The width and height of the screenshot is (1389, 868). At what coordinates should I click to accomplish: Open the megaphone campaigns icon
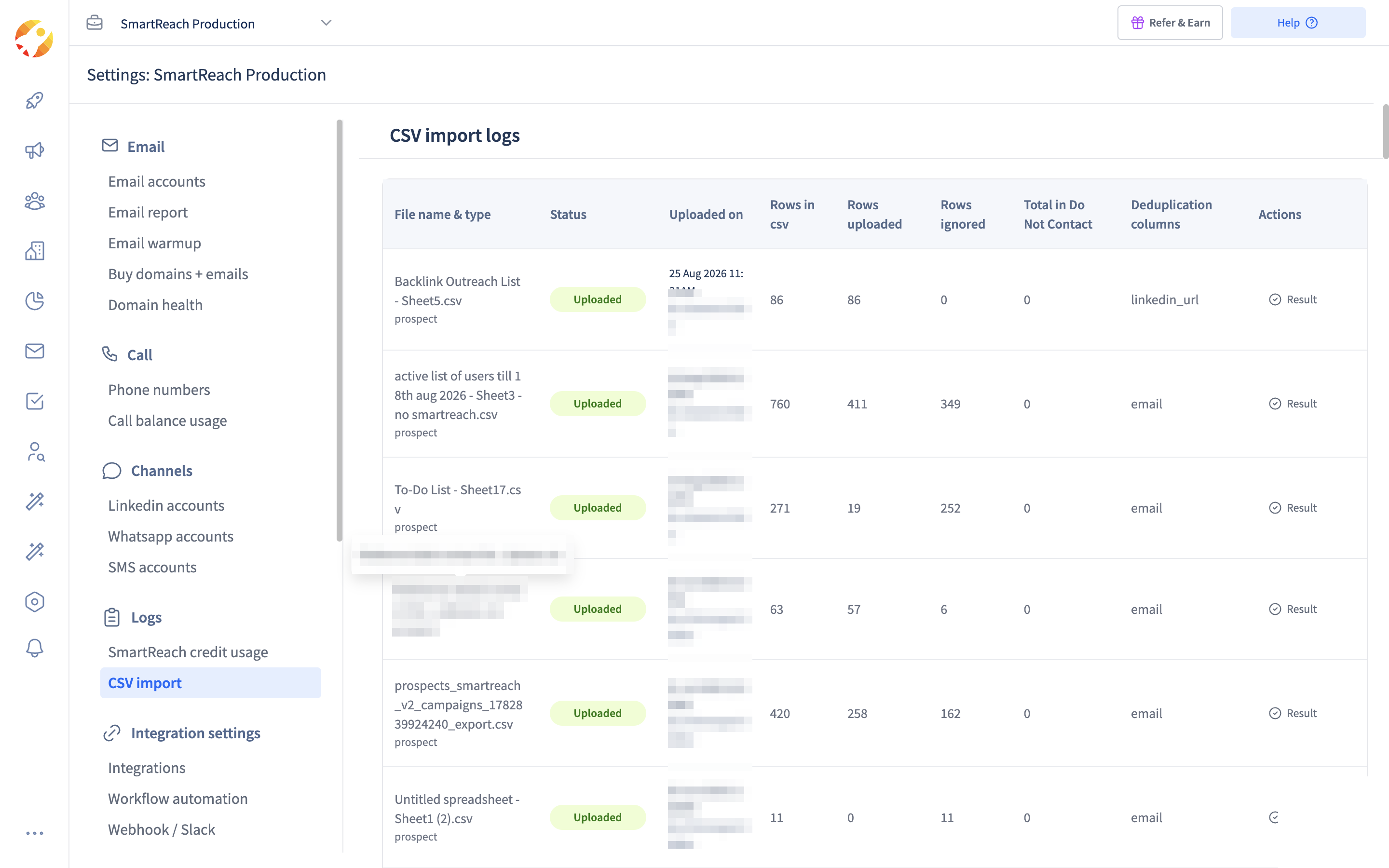[34, 150]
